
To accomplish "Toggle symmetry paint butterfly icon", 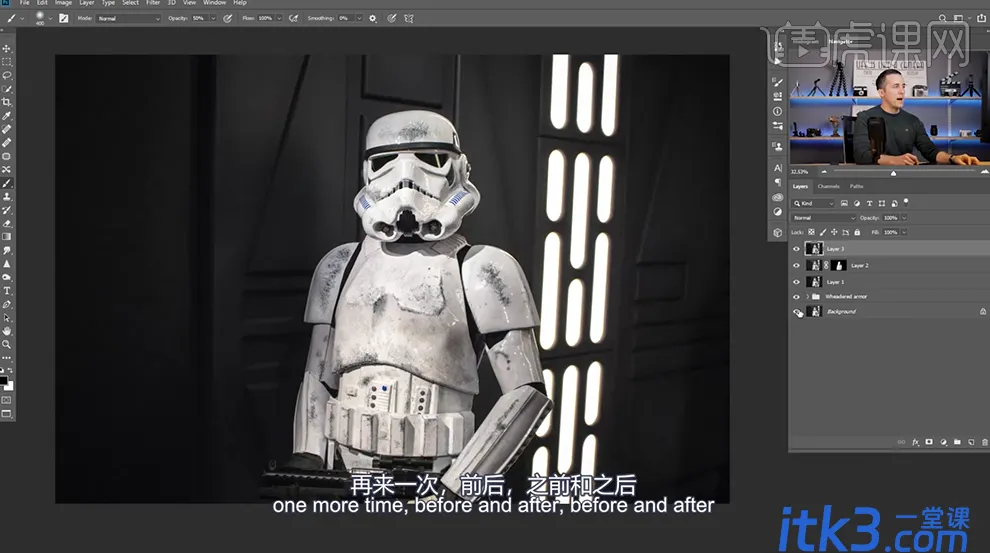I will 409,18.
